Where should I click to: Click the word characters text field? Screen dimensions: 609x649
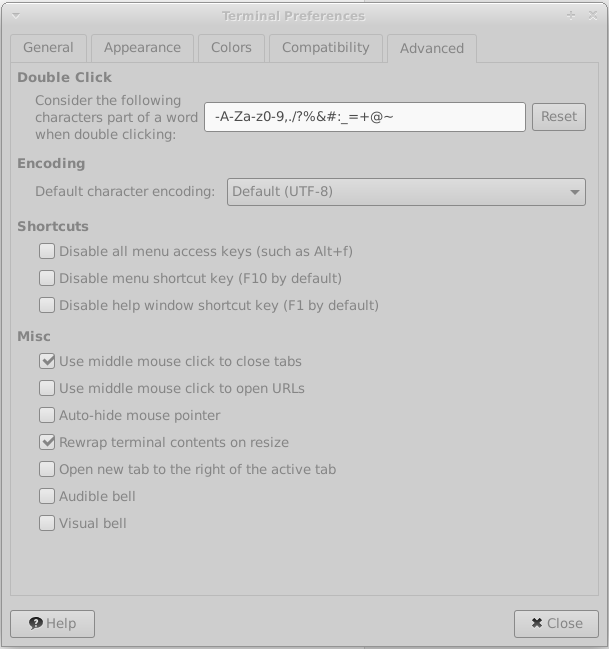(364, 117)
